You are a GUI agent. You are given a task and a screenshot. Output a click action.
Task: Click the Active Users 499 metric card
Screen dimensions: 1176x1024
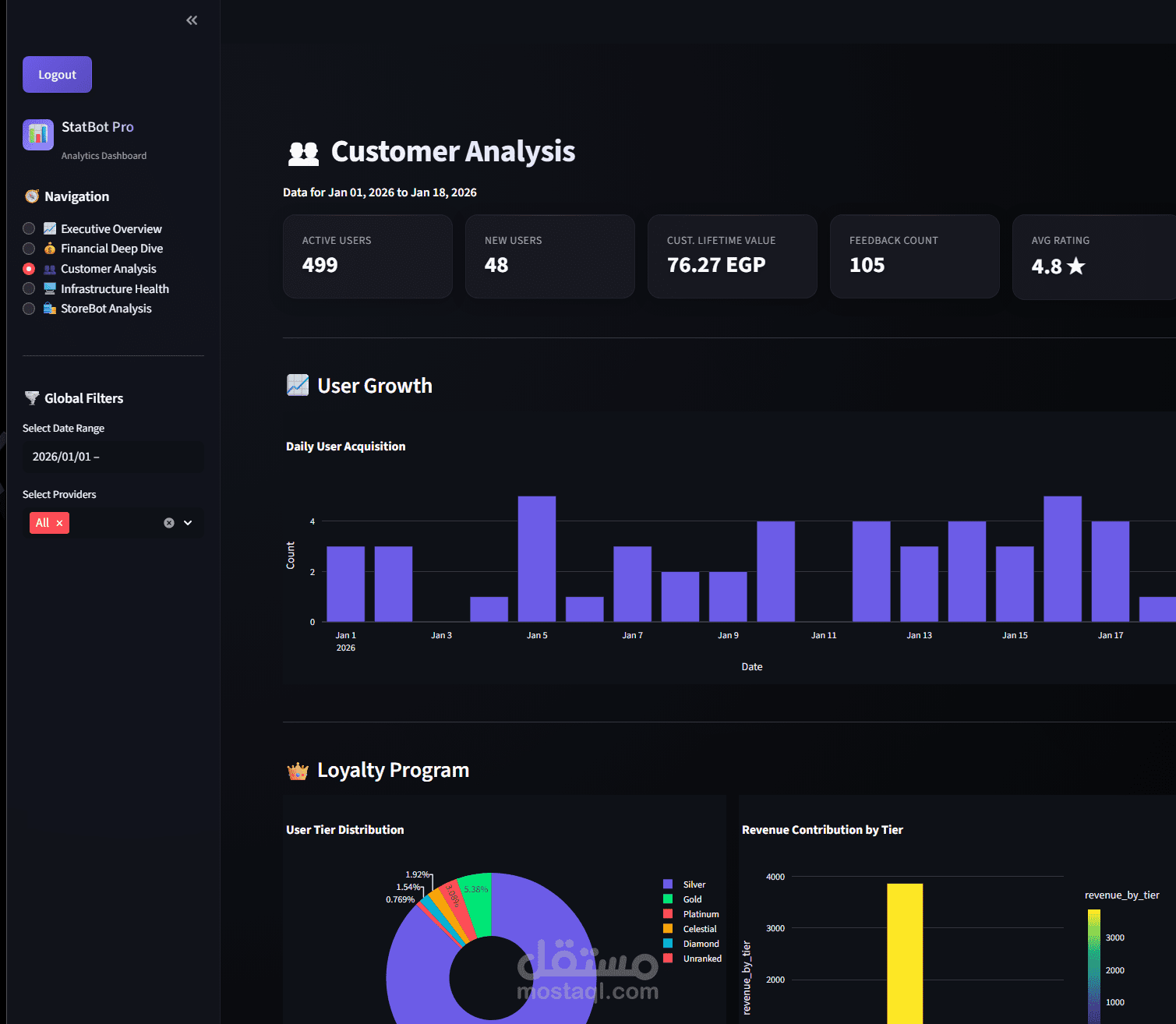[x=368, y=256]
